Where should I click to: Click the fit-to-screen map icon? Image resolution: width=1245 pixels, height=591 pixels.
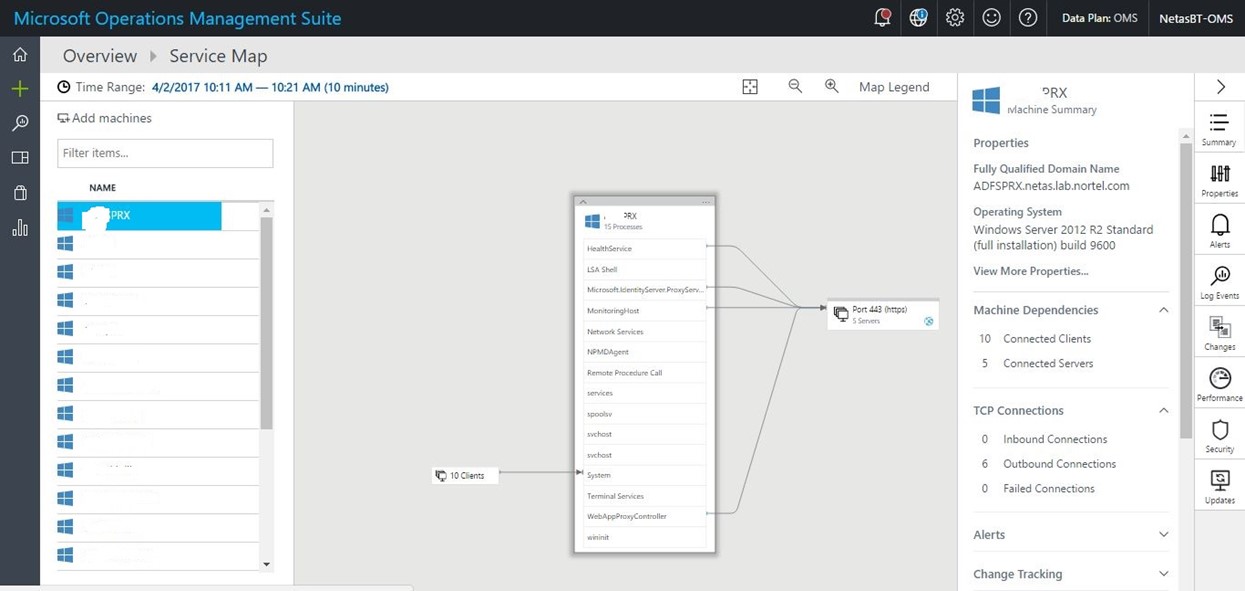750,87
